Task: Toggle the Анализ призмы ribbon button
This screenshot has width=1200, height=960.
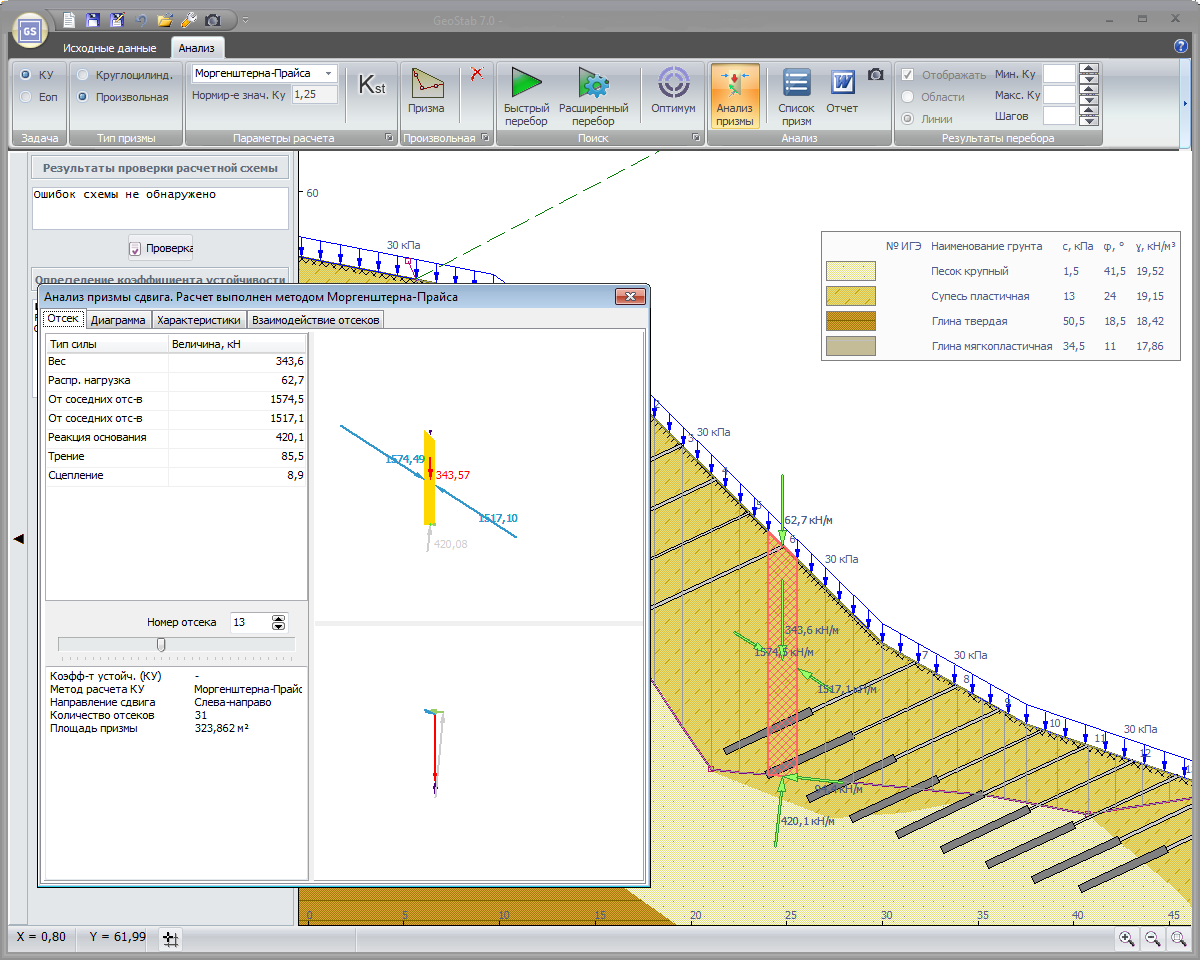Action: pos(734,96)
